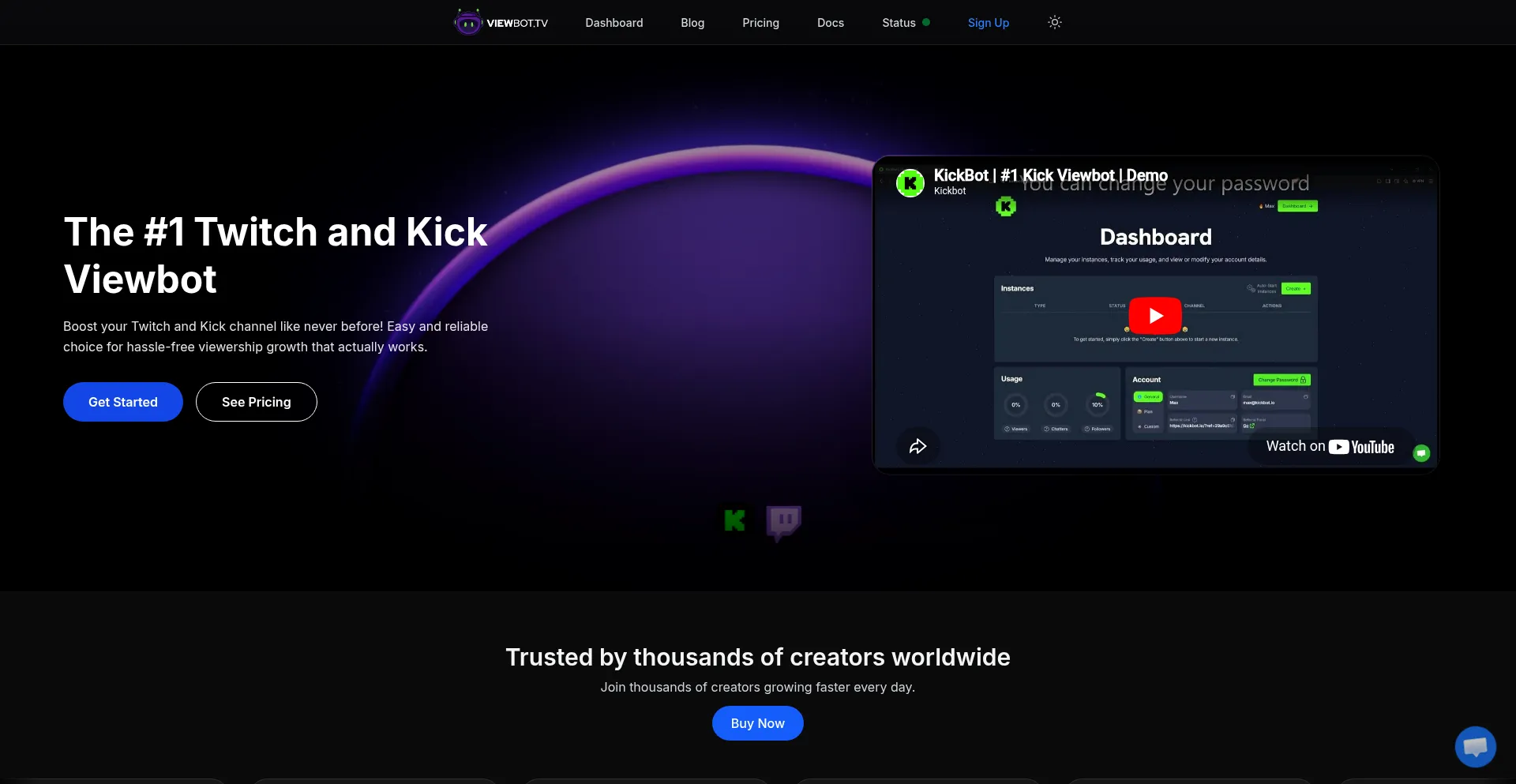Viewport: 1516px width, 784px height.
Task: Click the Kickbot channel avatar in the video
Action: (910, 183)
